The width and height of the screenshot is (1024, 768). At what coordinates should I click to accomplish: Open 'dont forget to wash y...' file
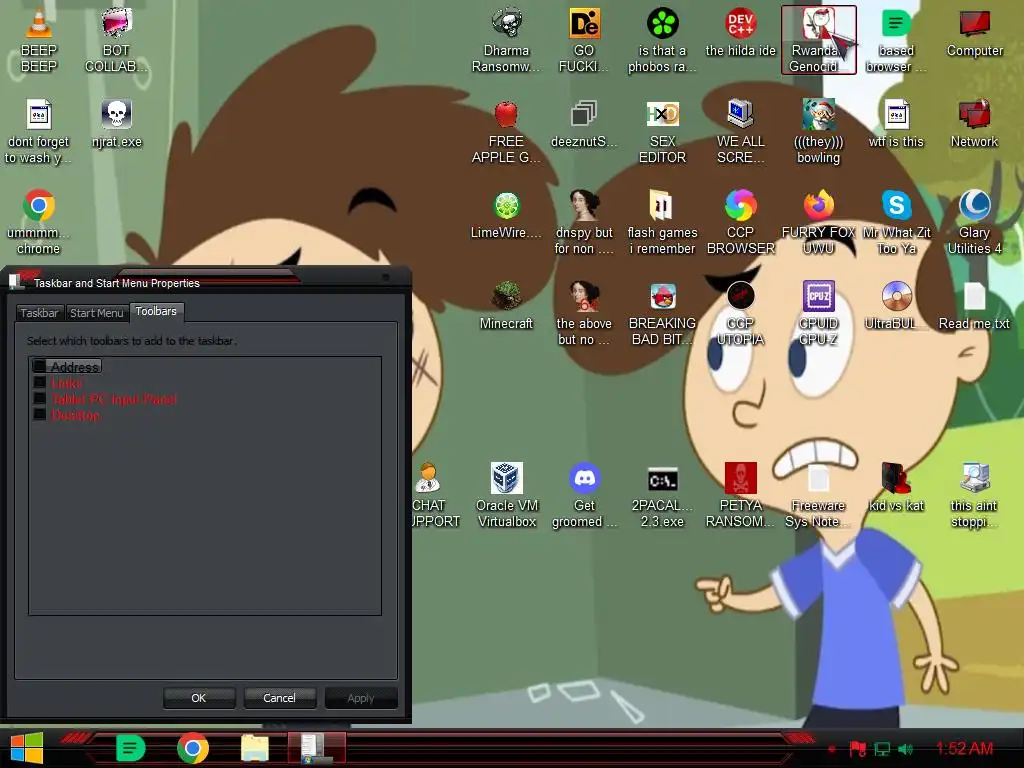pyautogui.click(x=39, y=131)
